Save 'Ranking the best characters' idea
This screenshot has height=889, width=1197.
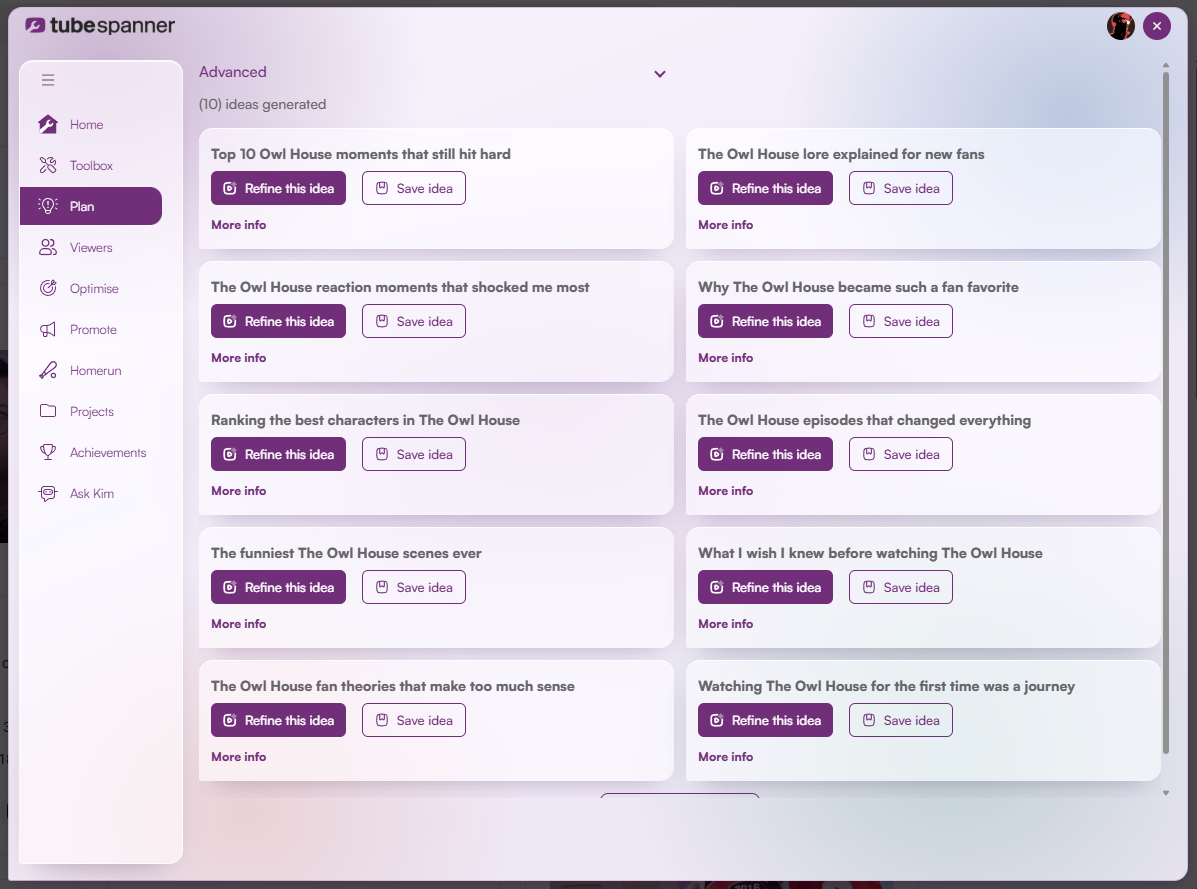(414, 454)
